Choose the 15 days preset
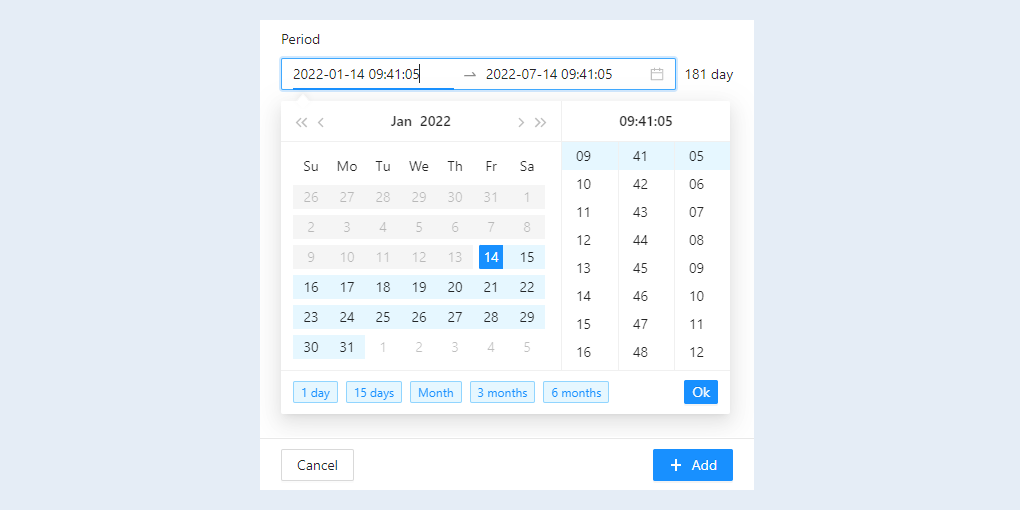The width and height of the screenshot is (1020, 510). coord(374,392)
